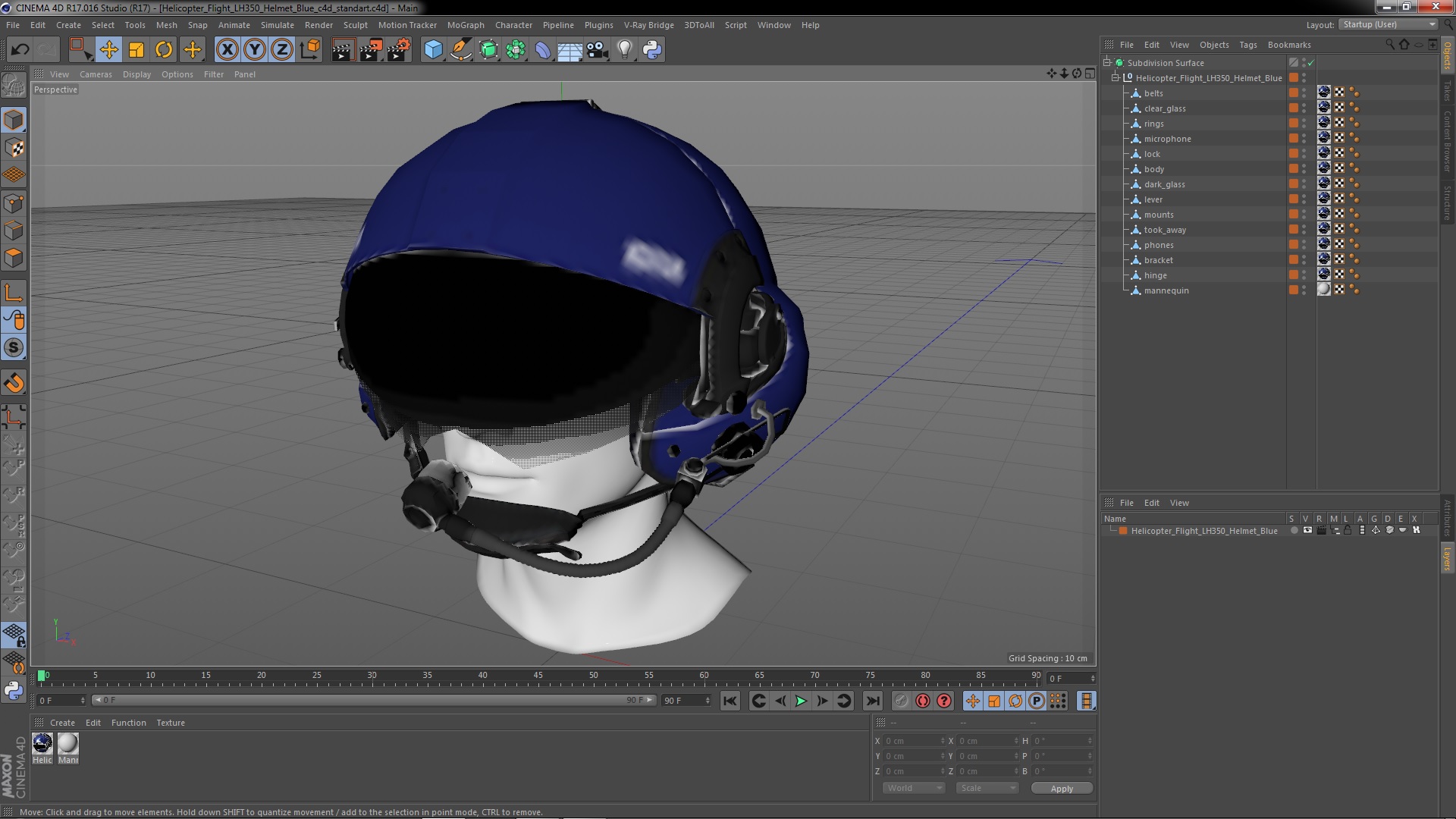Add a Camera object
1456x819 pixels.
pos(597,50)
